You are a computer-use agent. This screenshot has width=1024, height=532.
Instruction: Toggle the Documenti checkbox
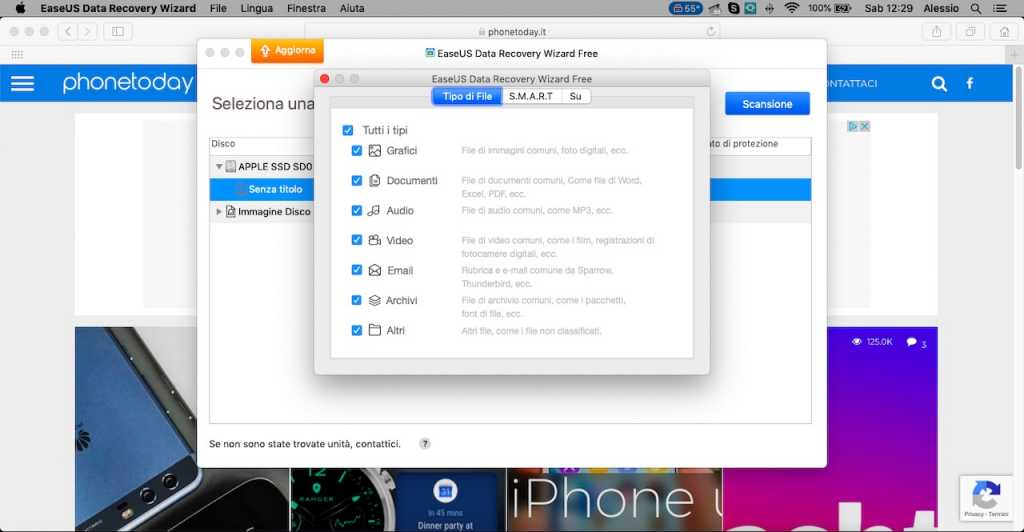click(x=357, y=181)
